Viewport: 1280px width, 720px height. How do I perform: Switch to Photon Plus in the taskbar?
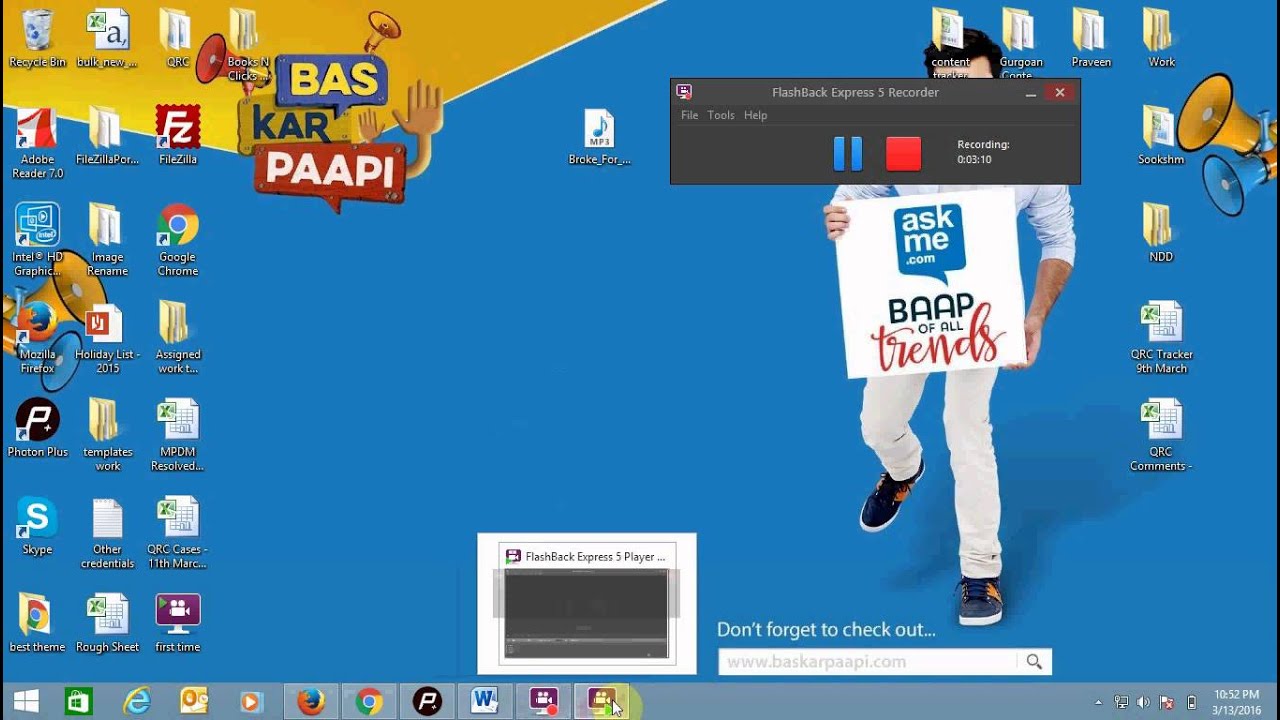427,702
